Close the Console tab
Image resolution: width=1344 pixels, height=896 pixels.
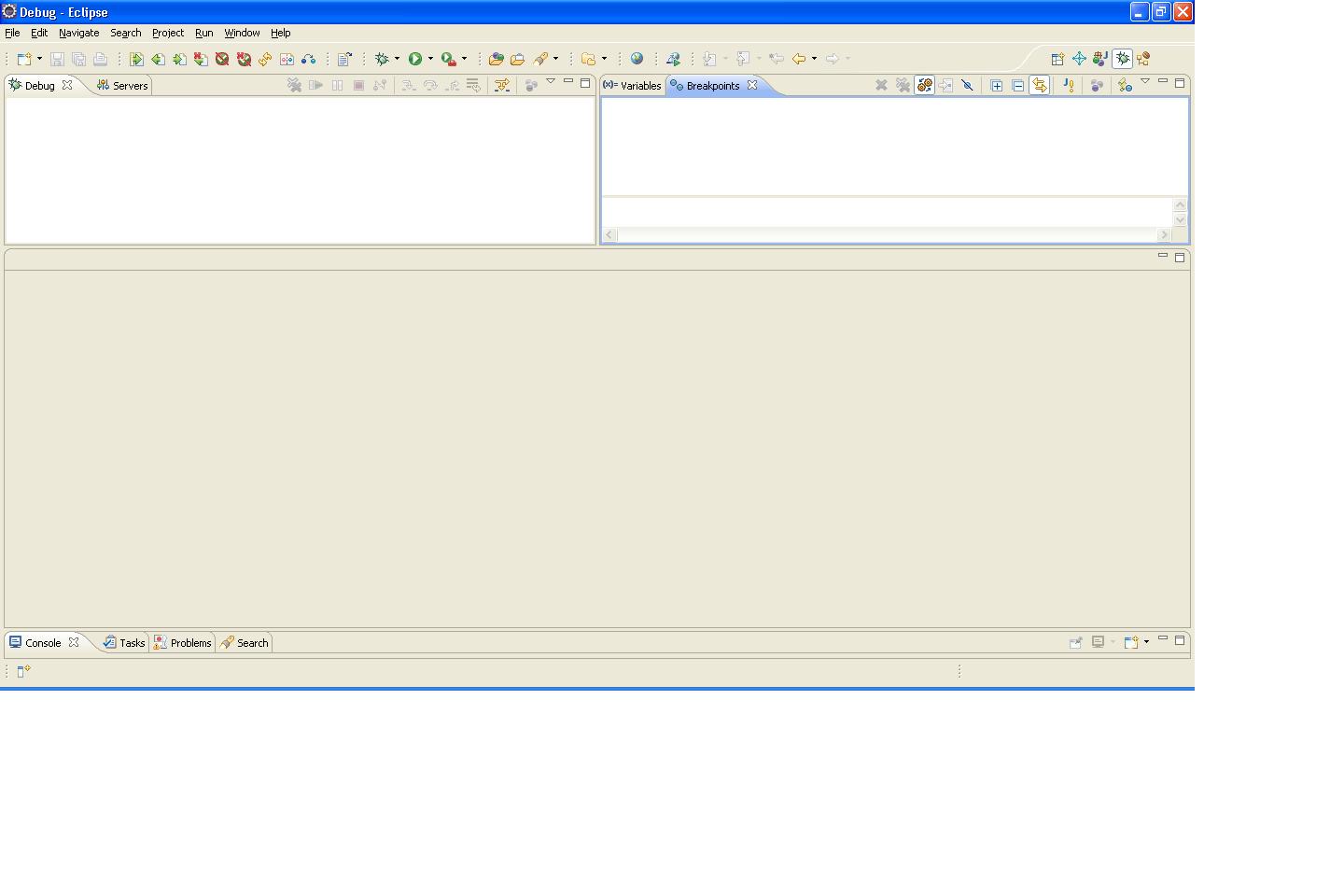[74, 642]
